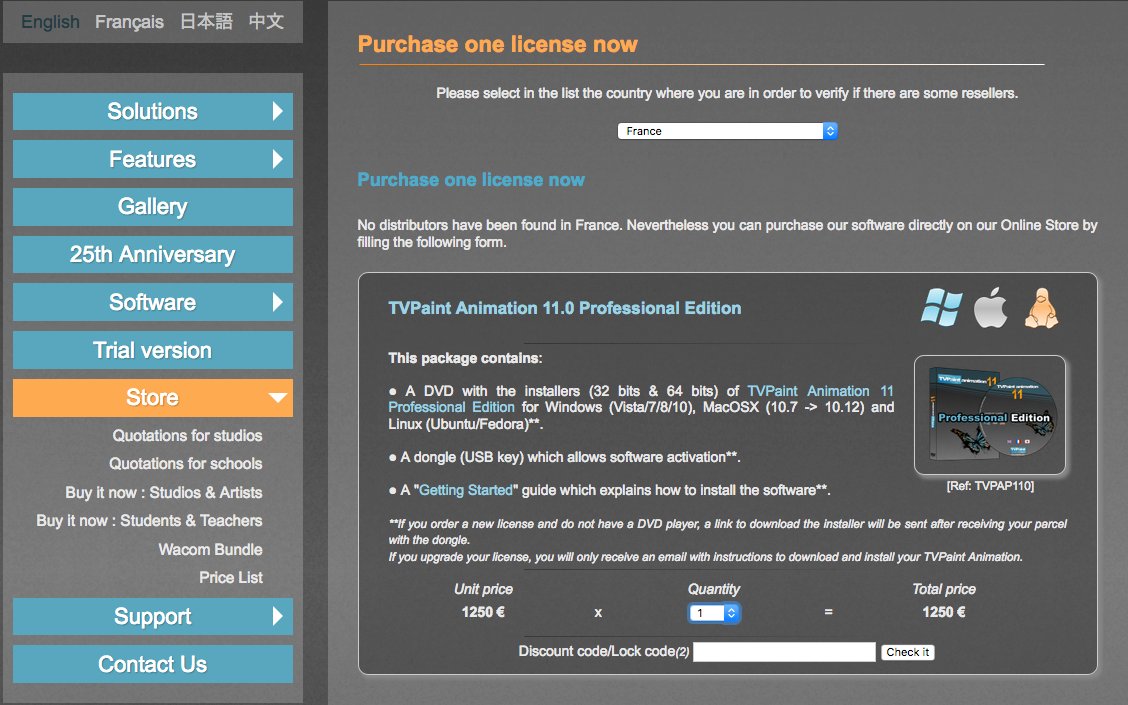
Task: Go to the Trial version page
Action: point(153,350)
